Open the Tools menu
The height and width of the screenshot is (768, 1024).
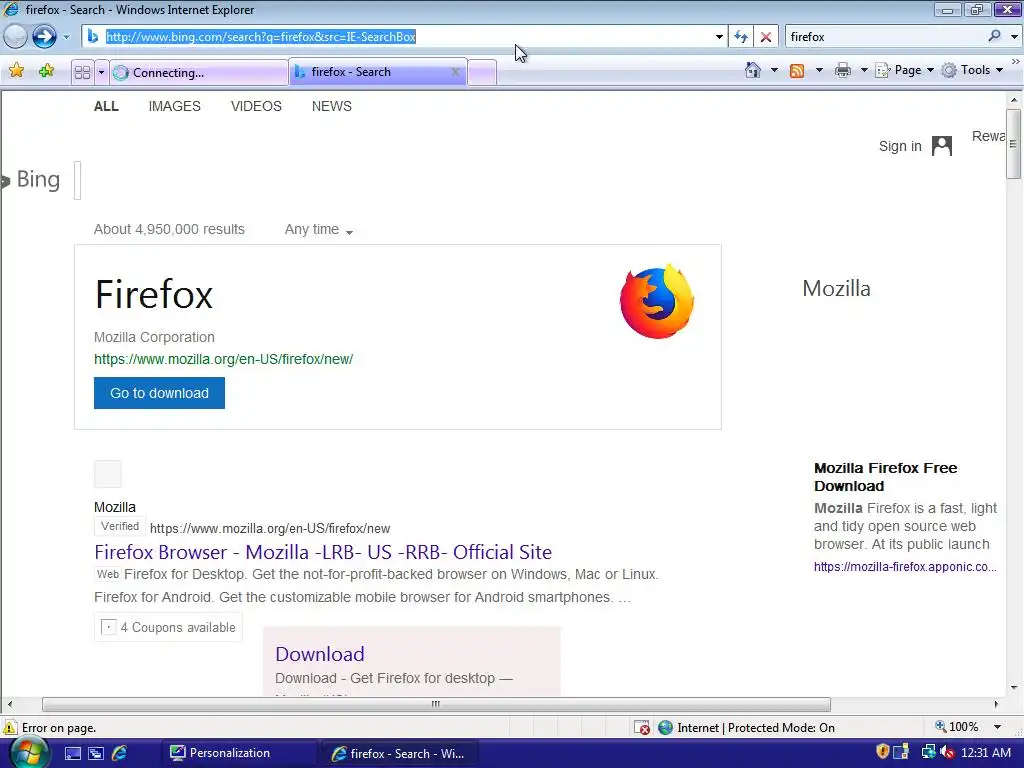click(x=972, y=70)
